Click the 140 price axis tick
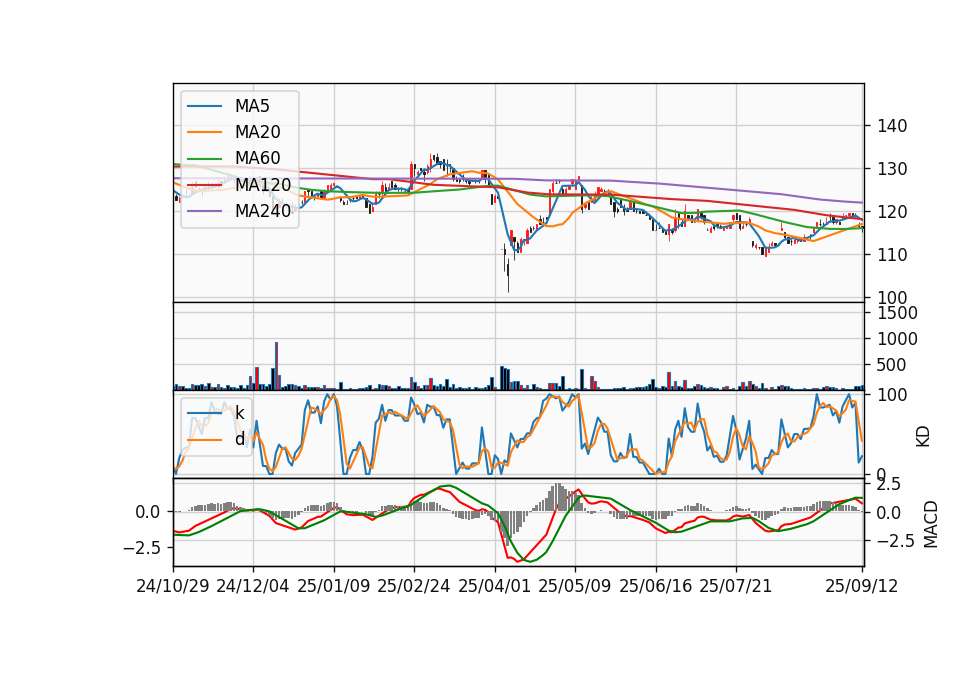This screenshot has height=690, width=960. (x=892, y=126)
